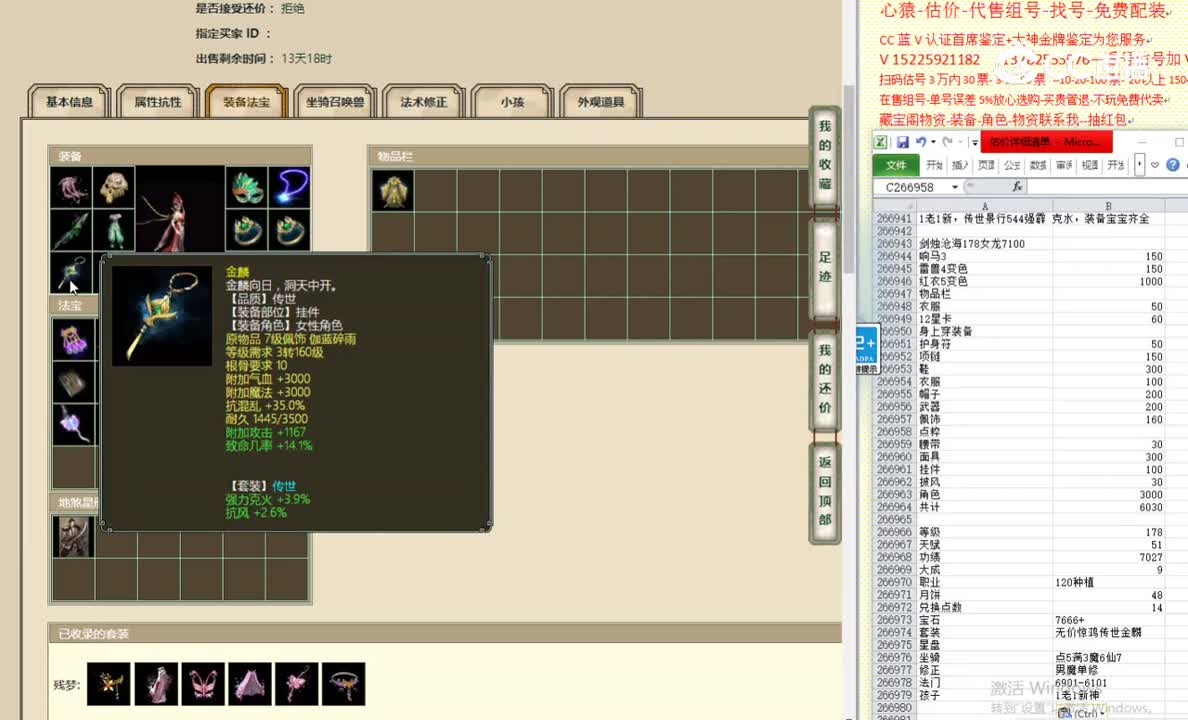This screenshot has width=1188, height=720.
Task: Click golden armor item in 物品栏
Action: pos(393,190)
